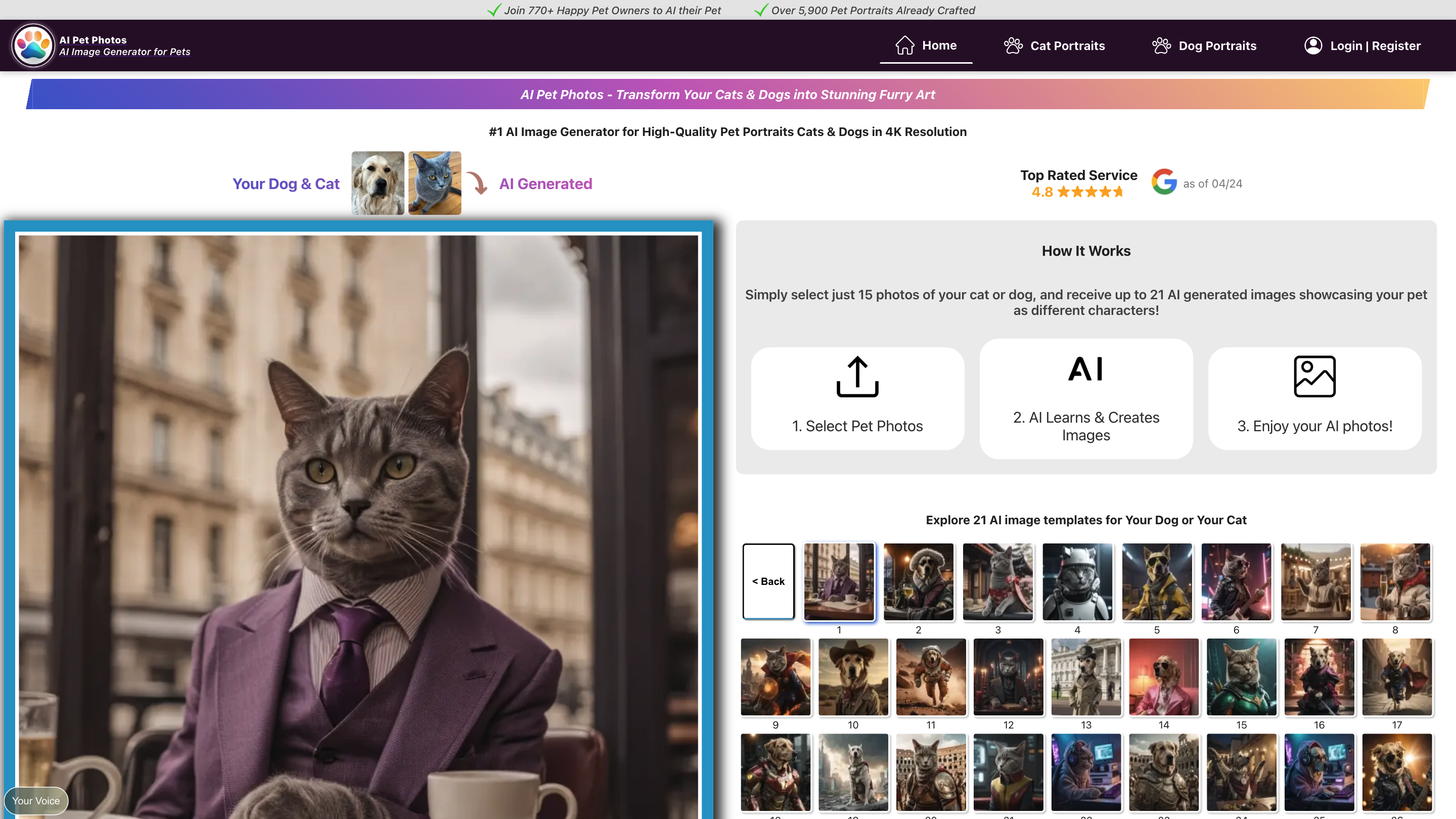Click the cat paw icon beside Cat Portraits

click(x=1013, y=45)
